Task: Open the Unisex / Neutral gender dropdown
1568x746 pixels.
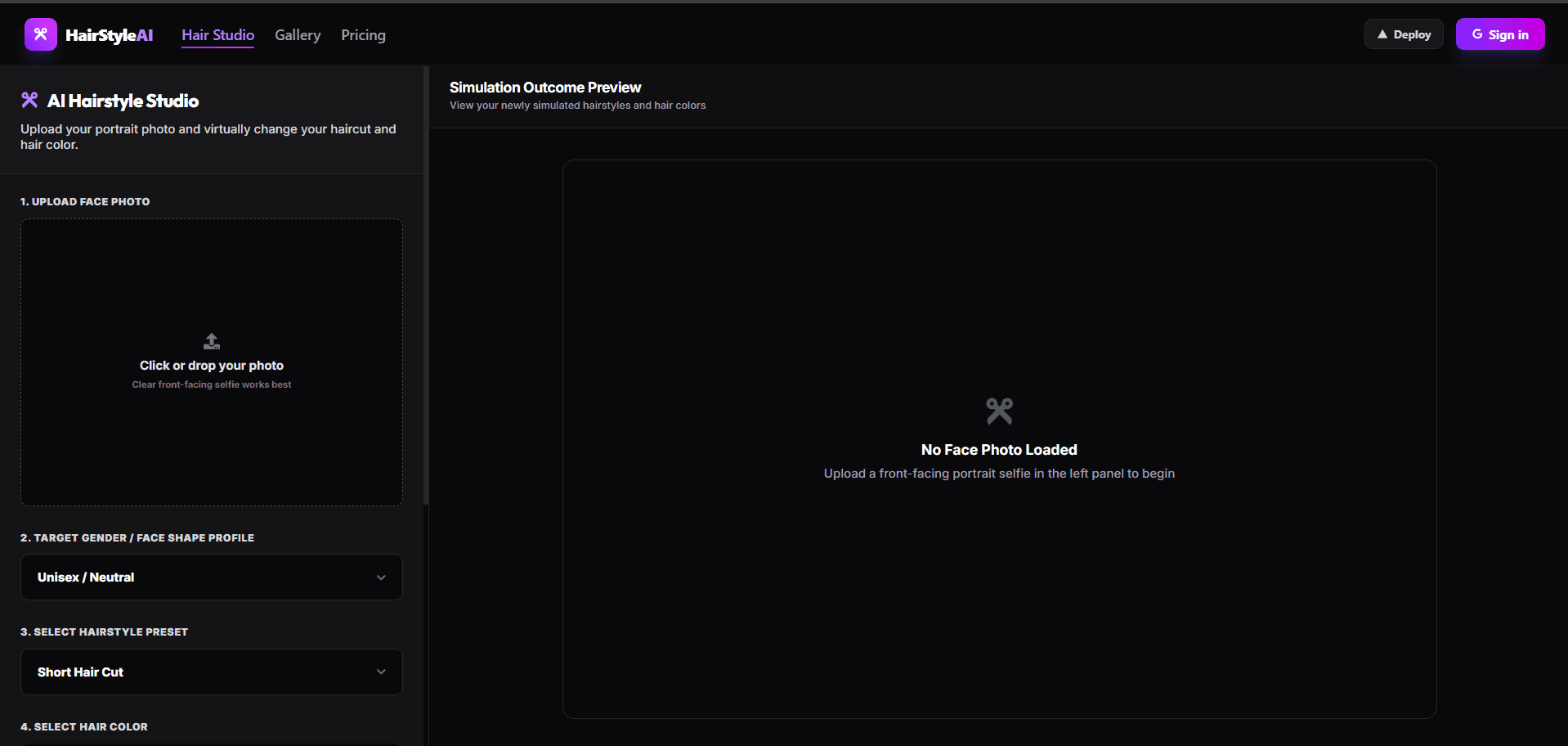Action: pyautogui.click(x=212, y=577)
